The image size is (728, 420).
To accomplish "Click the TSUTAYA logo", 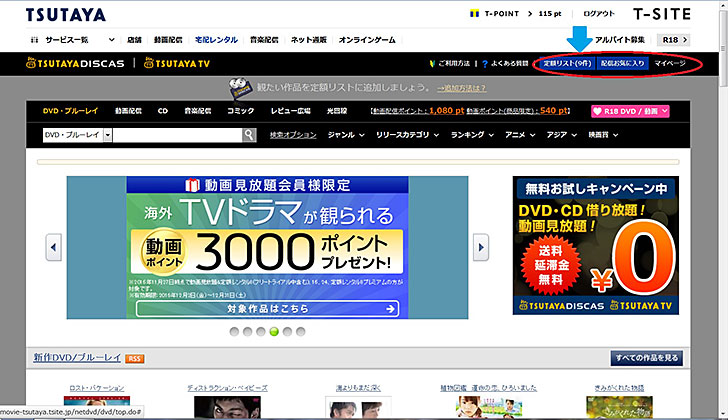I will click(x=65, y=15).
